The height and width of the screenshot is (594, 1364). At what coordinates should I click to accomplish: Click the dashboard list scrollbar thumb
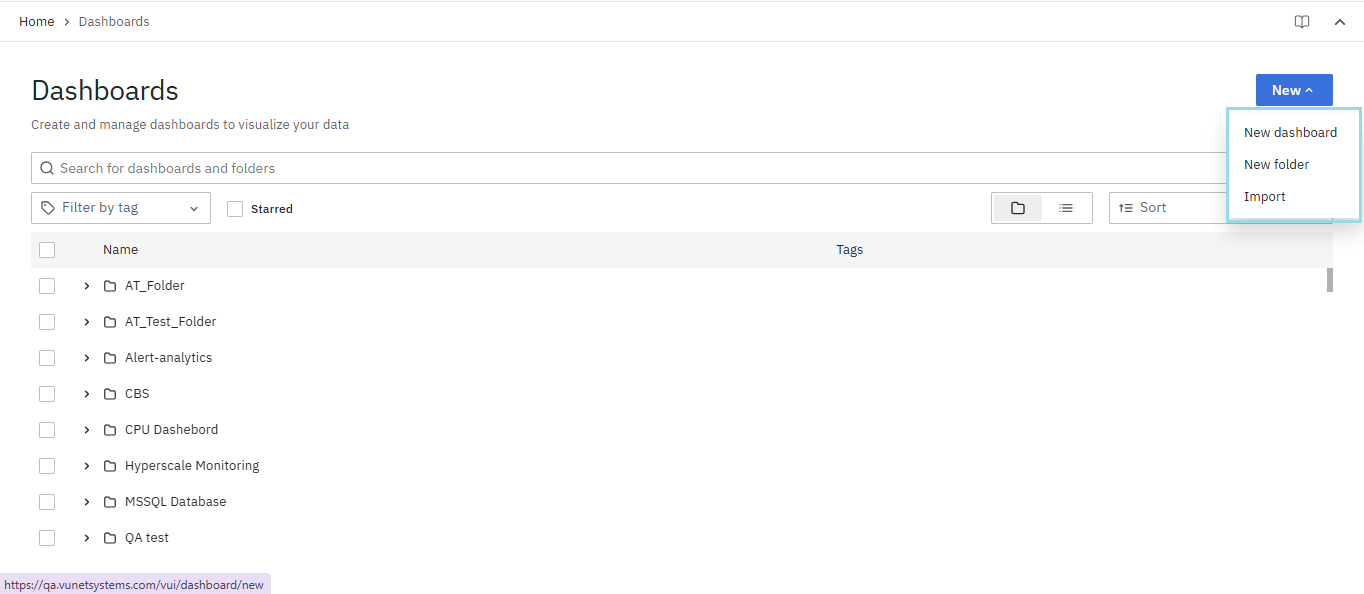pyautogui.click(x=1330, y=280)
